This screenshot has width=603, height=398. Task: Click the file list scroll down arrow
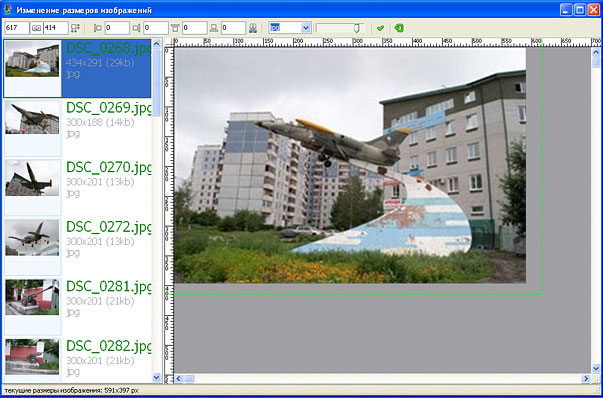[x=157, y=378]
